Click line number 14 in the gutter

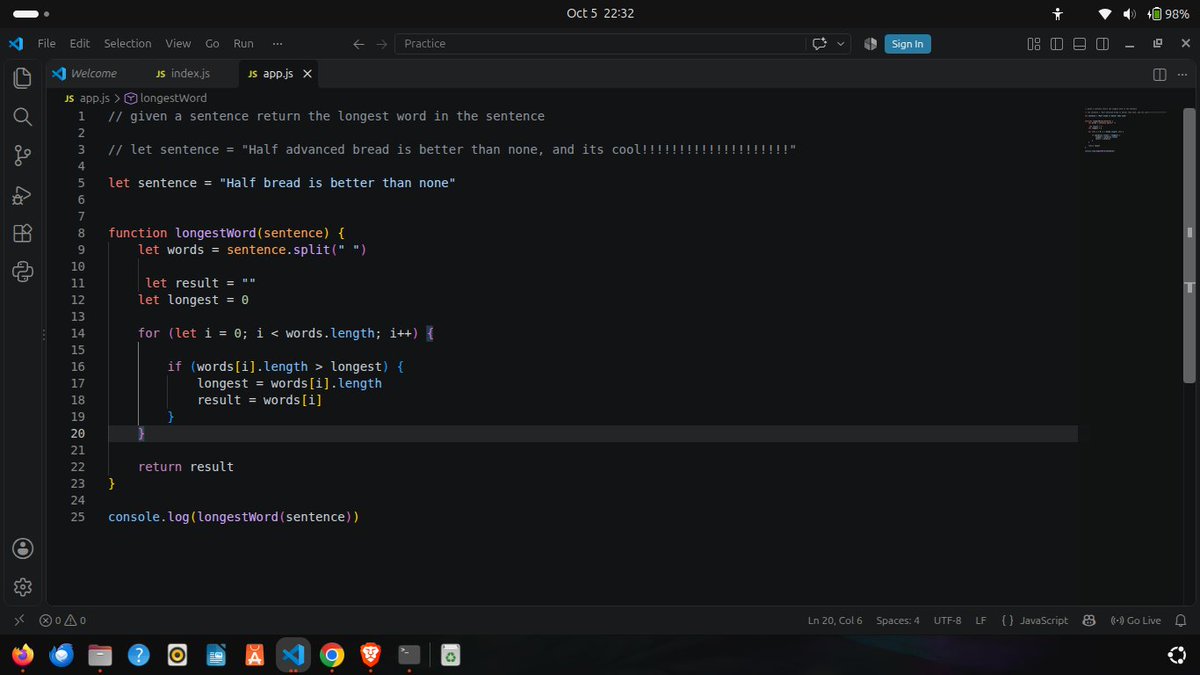coord(77,333)
